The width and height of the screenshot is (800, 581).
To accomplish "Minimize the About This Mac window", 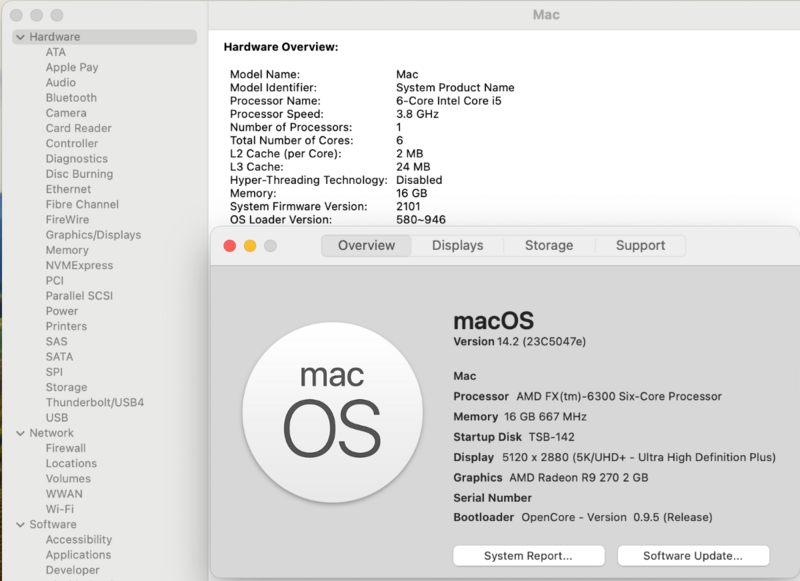I will click(250, 246).
